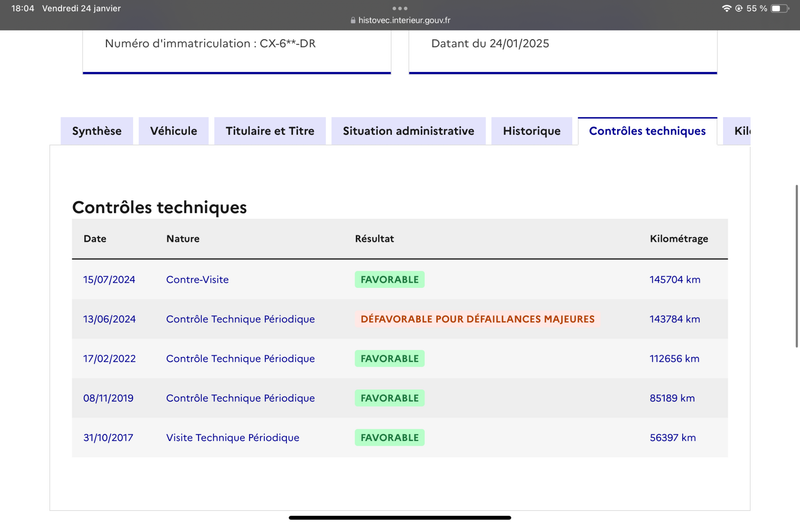Image resolution: width=800 pixels, height=525 pixels.
Task: Open the Véhicule tab
Action: tap(173, 131)
